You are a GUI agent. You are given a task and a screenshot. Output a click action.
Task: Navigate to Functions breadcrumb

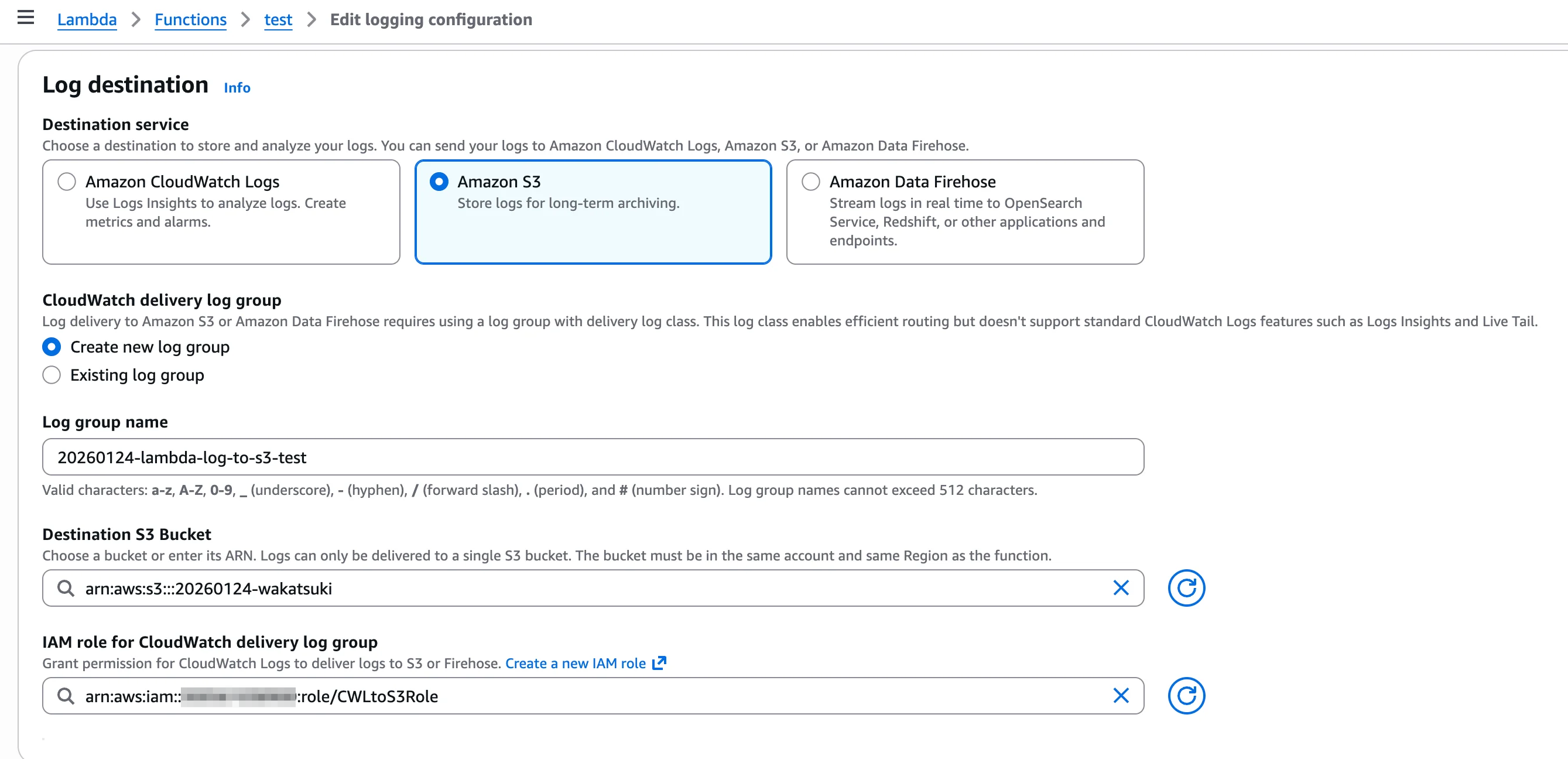coord(190,19)
